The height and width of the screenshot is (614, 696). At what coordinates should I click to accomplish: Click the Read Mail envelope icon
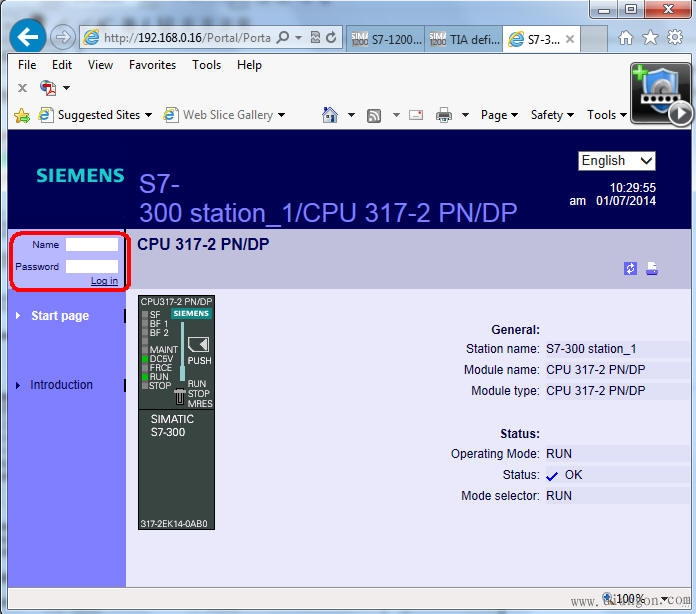416,115
